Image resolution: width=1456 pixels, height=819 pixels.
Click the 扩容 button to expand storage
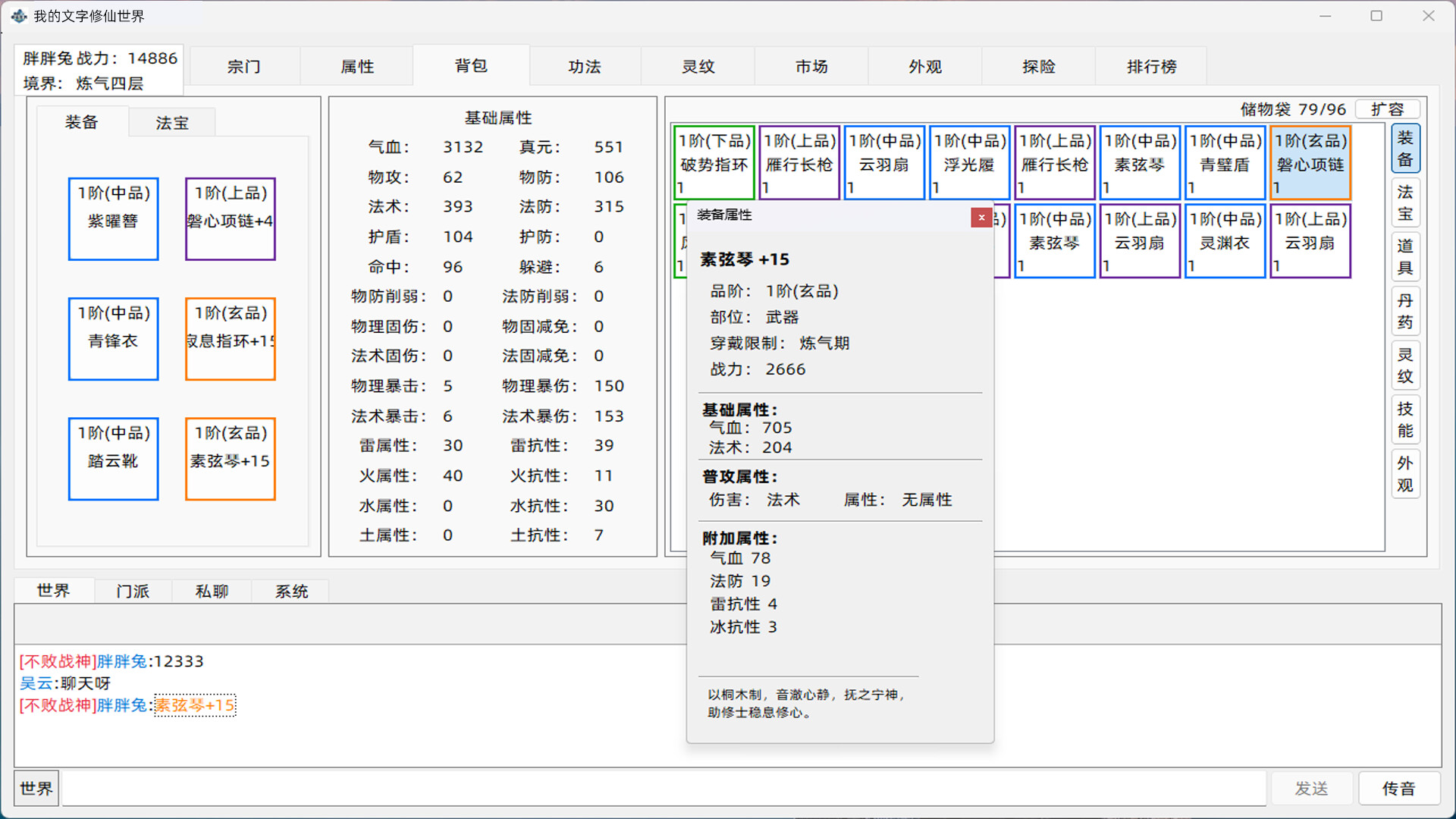coord(1388,108)
